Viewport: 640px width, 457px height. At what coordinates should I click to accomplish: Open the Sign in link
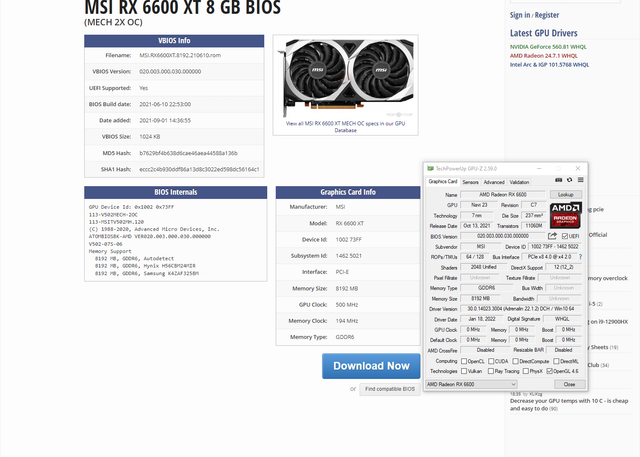pos(520,15)
